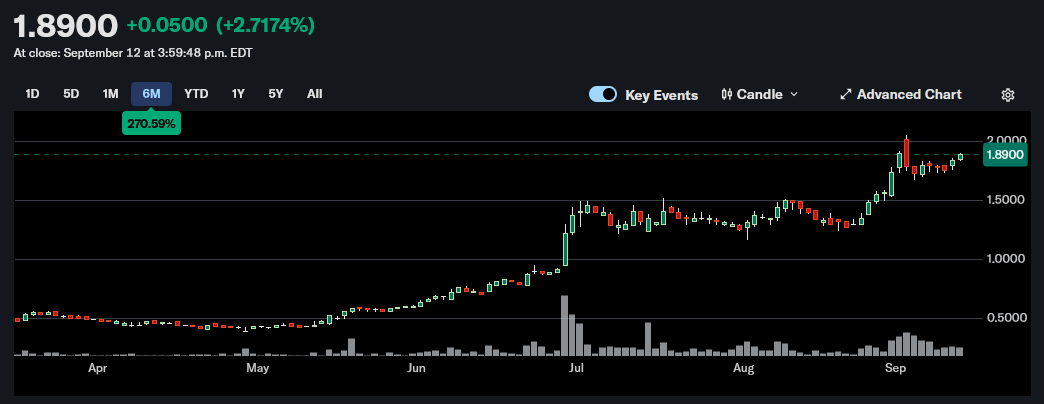
Task: Click the candlestick icon next to Candle
Action: coord(726,95)
